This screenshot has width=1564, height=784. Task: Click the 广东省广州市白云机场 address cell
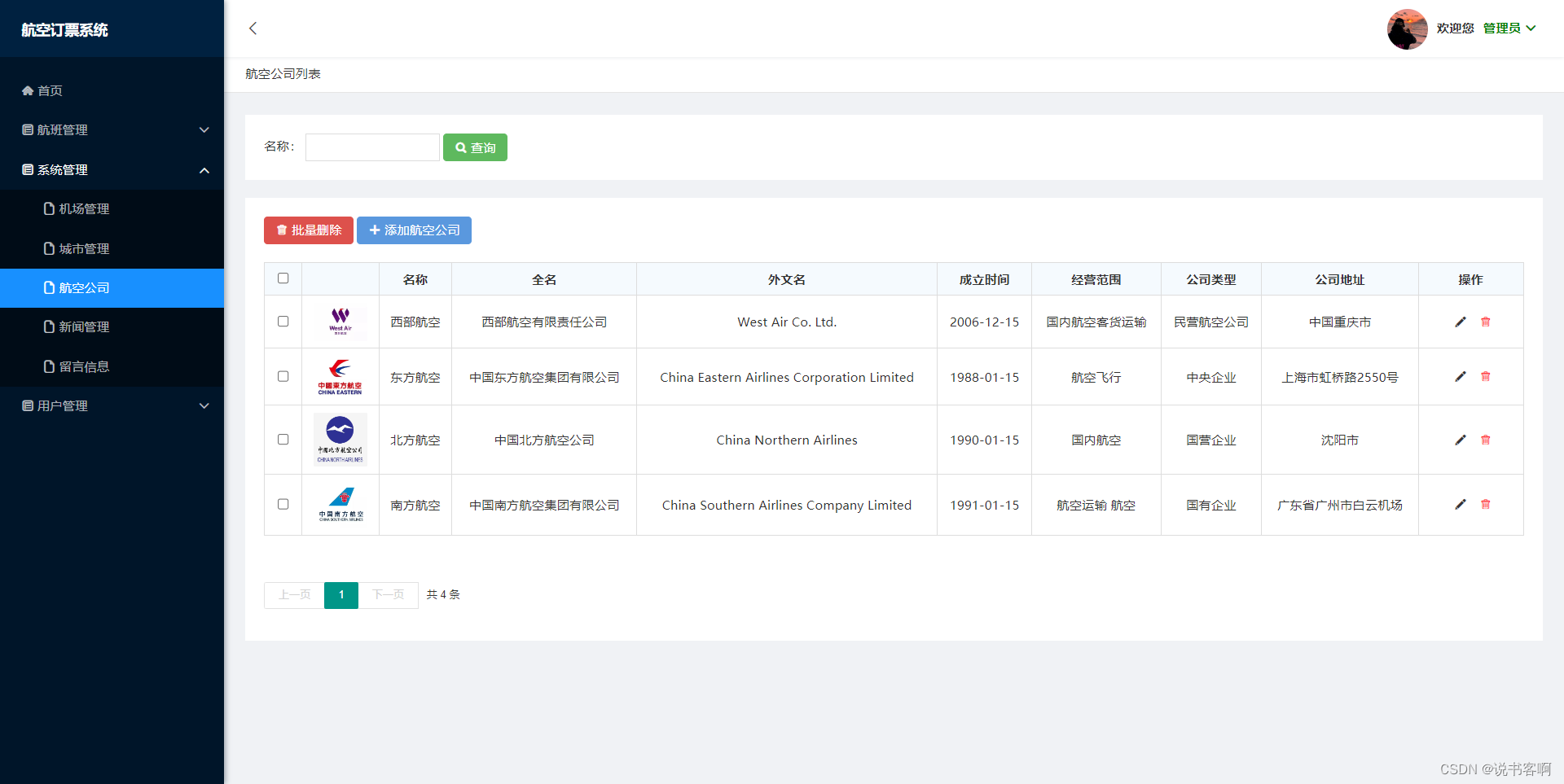(1340, 505)
